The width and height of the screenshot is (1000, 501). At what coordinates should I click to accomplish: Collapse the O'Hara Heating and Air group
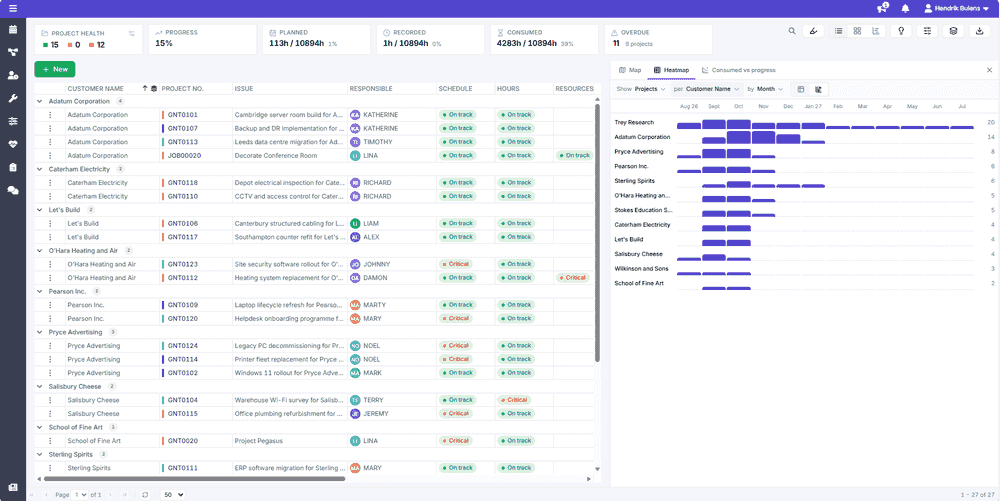(40, 250)
